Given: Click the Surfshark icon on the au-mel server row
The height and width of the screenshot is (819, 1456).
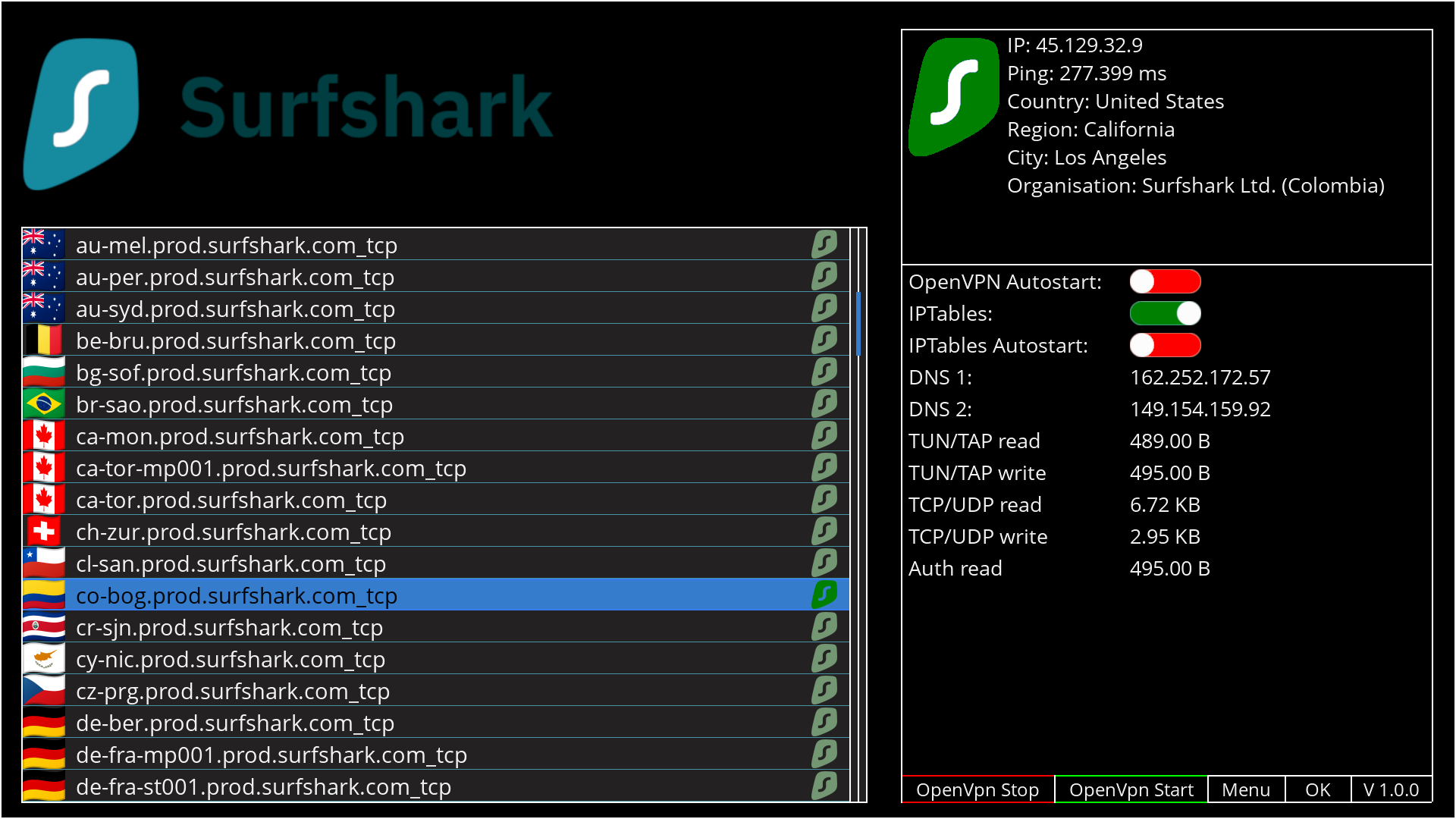Looking at the screenshot, I should [x=824, y=244].
